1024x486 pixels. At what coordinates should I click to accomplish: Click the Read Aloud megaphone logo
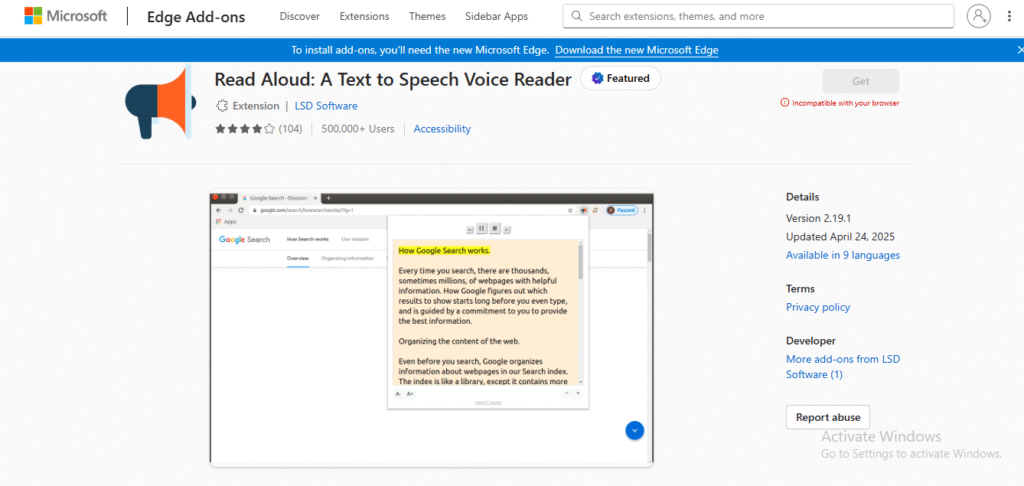pos(160,103)
